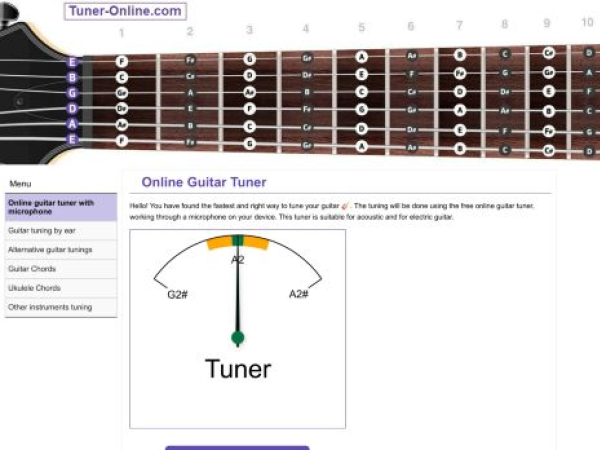
Task: Open the Tuner-Online.com logo link
Action: click(x=125, y=11)
